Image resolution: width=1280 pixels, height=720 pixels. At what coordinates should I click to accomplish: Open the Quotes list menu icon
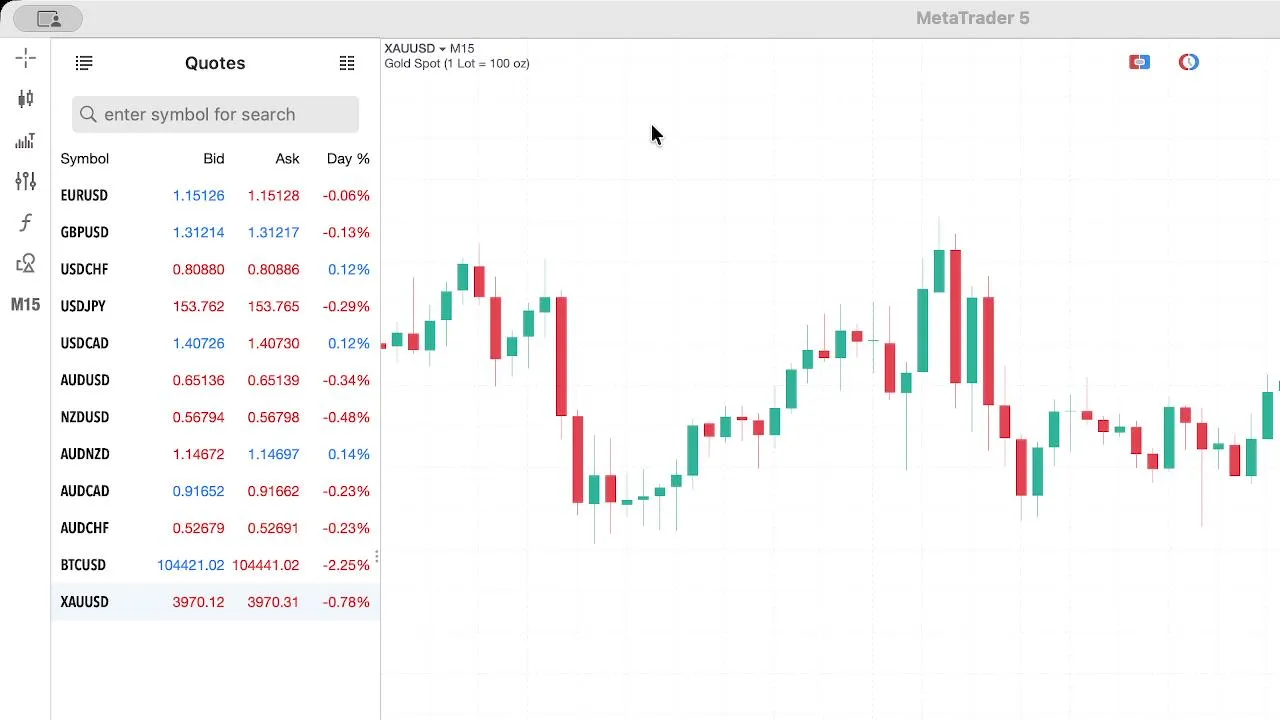(x=84, y=63)
